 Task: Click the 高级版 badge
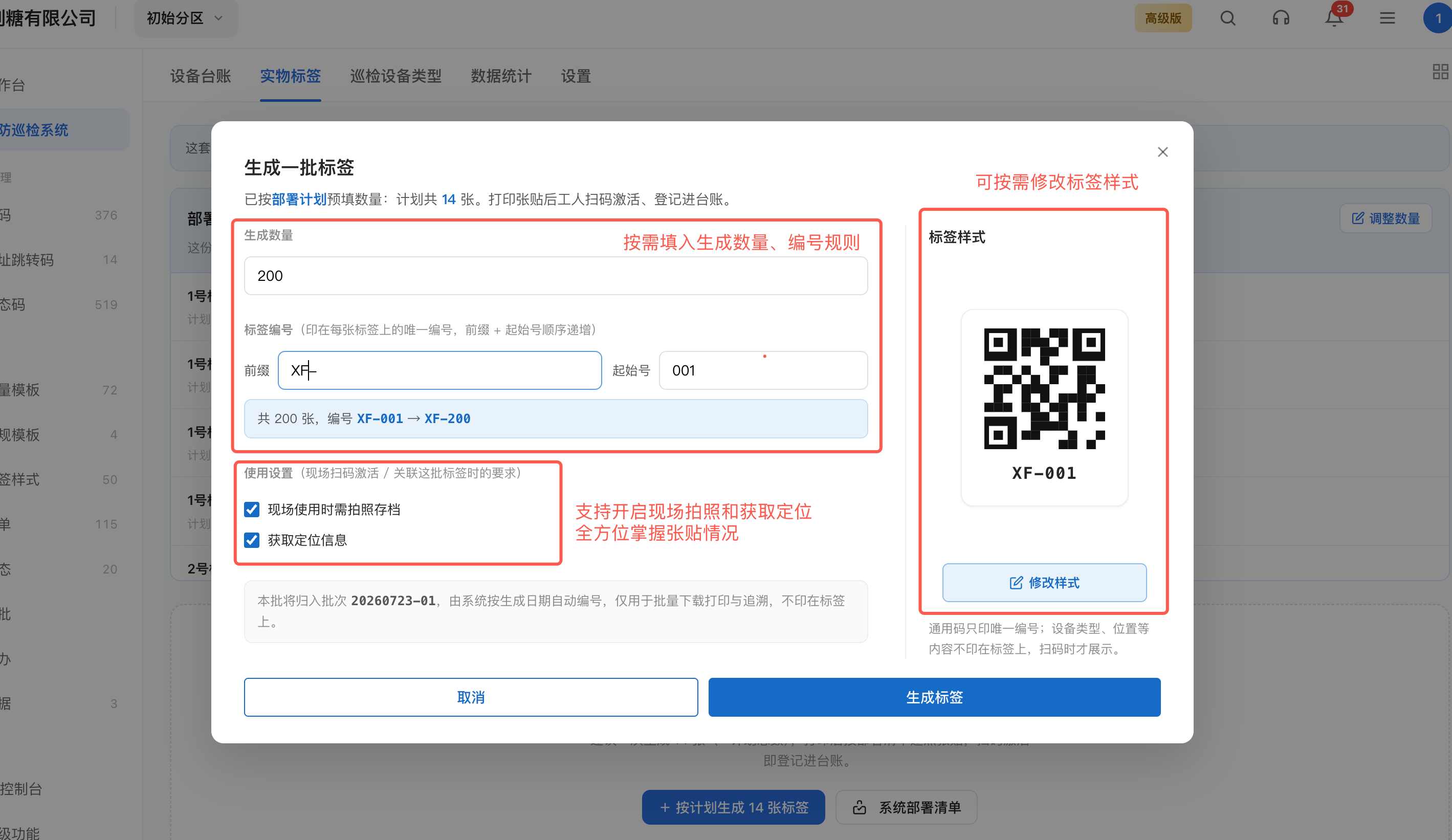point(1163,18)
